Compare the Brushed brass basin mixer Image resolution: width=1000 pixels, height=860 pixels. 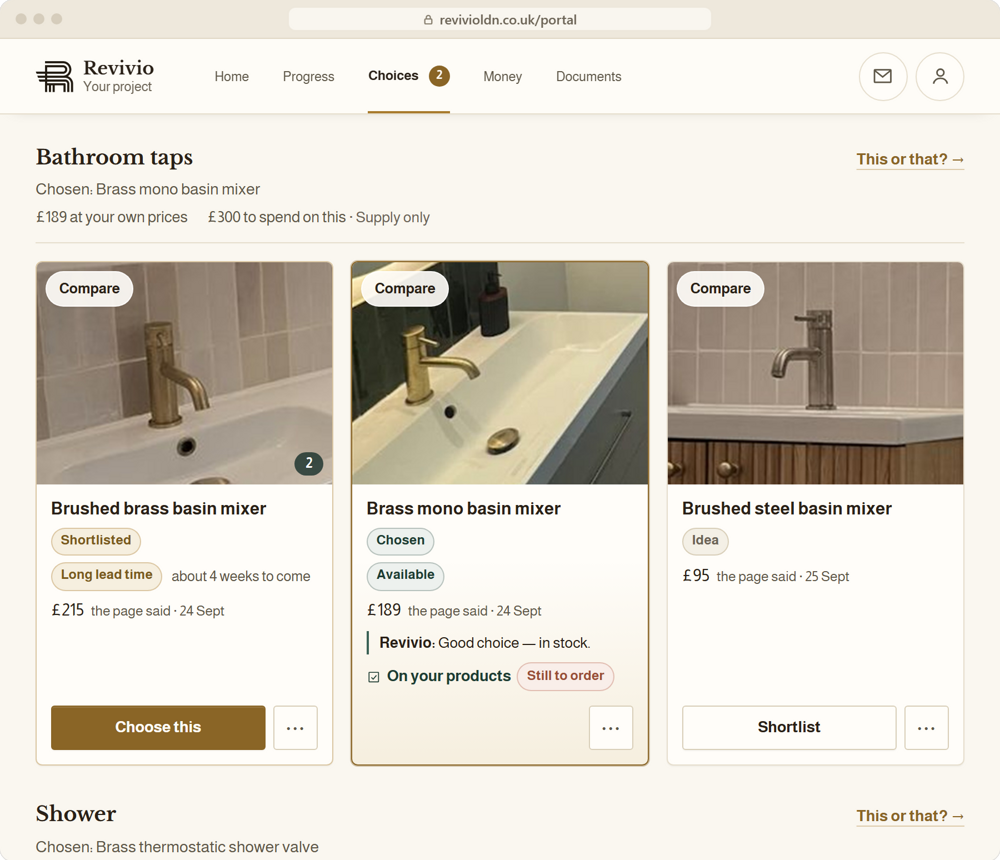[89, 289]
